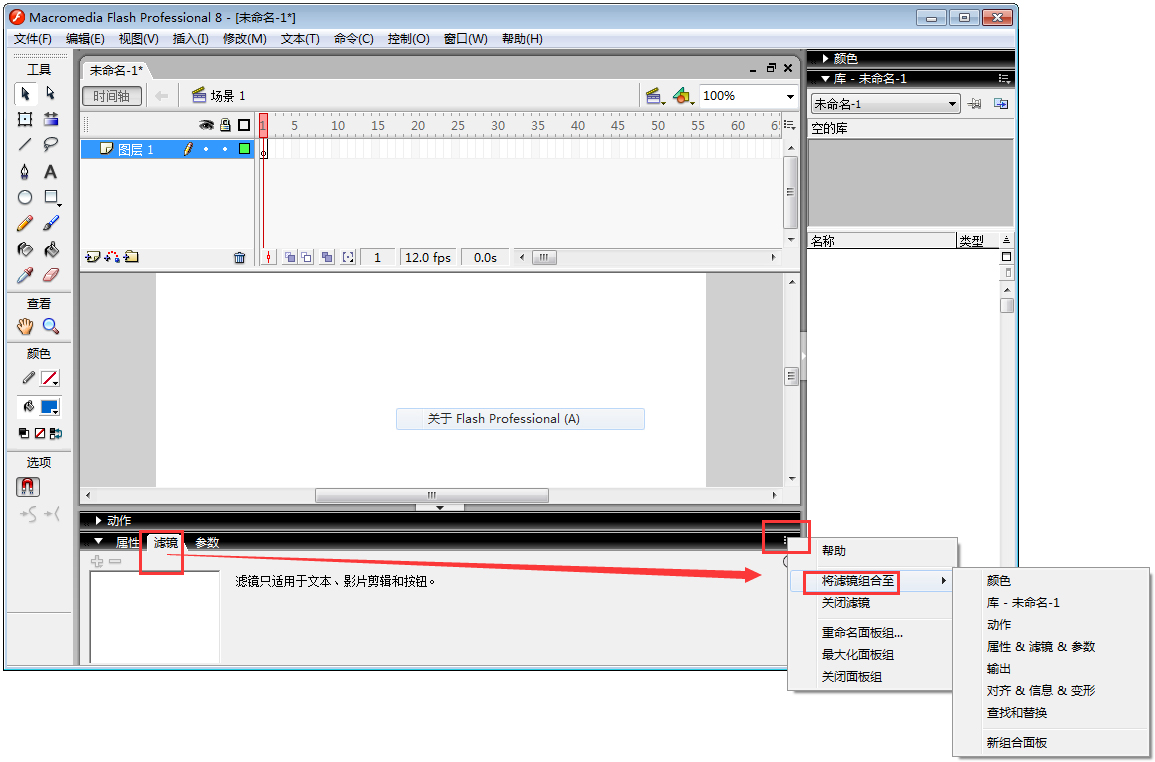
Task: Toggle Onion Skin Outlines button
Action: [306, 257]
